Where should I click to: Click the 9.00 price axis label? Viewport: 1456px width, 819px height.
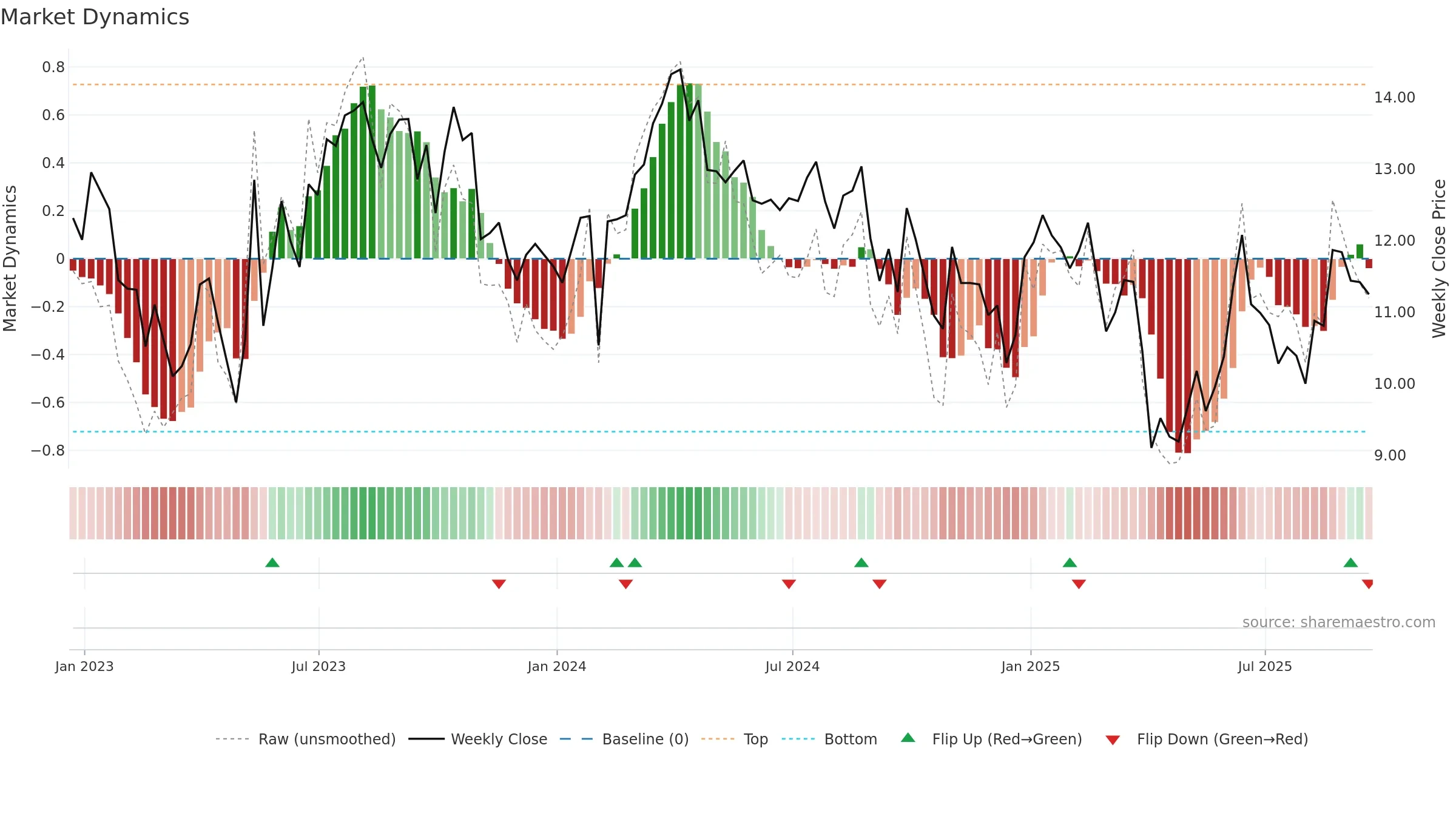pos(1390,455)
